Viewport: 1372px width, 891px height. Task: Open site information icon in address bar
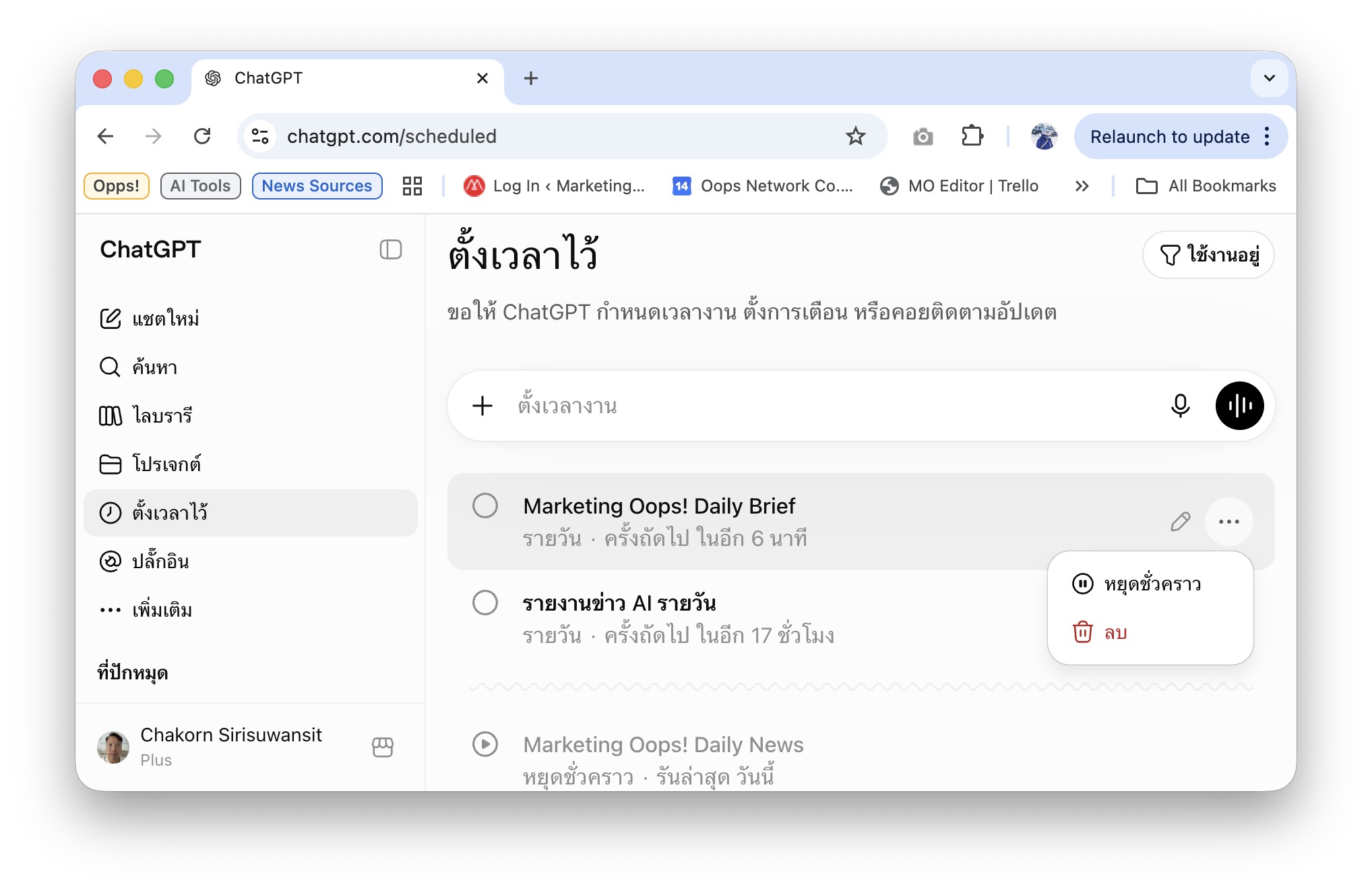tap(260, 136)
